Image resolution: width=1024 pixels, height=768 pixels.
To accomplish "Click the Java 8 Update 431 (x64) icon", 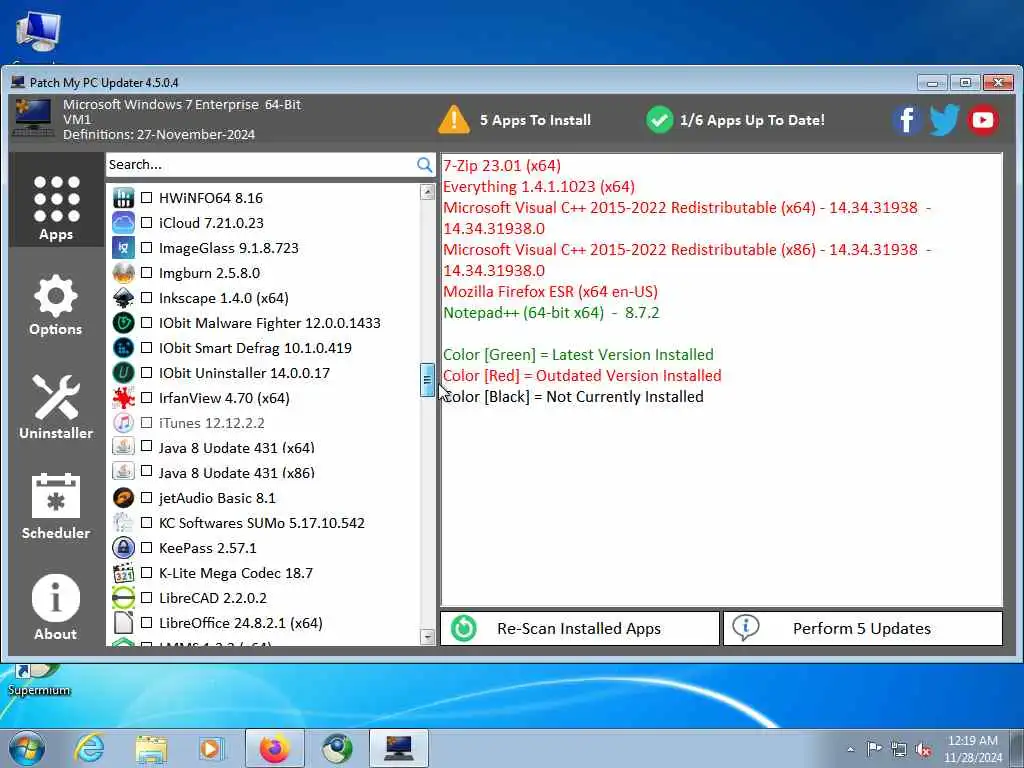I will [x=123, y=447].
